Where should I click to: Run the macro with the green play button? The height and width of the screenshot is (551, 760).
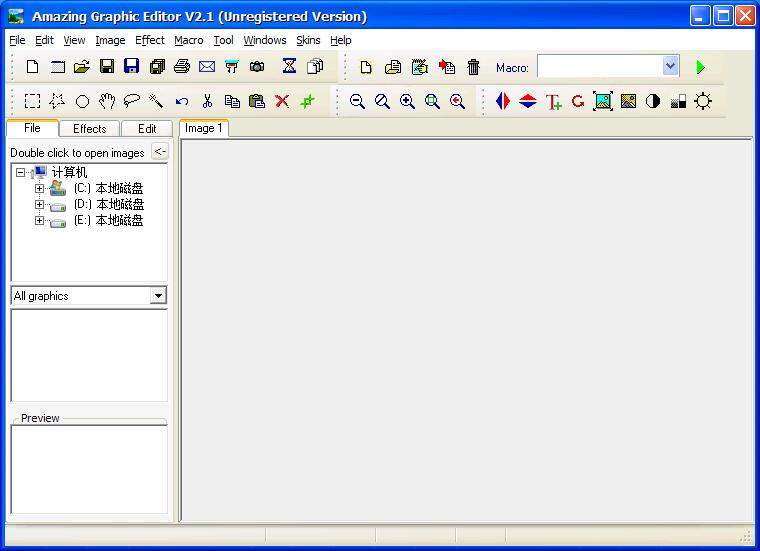700,67
